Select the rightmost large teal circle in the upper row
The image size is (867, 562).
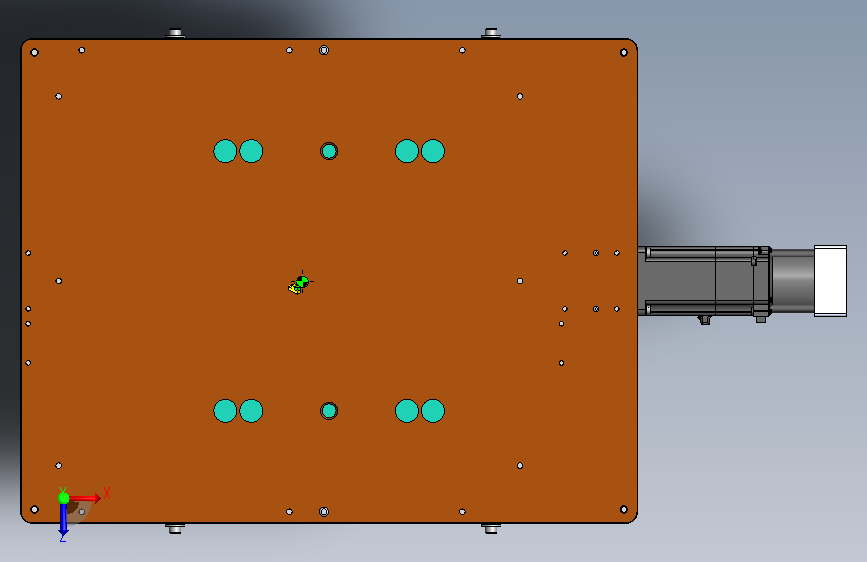pos(433,151)
